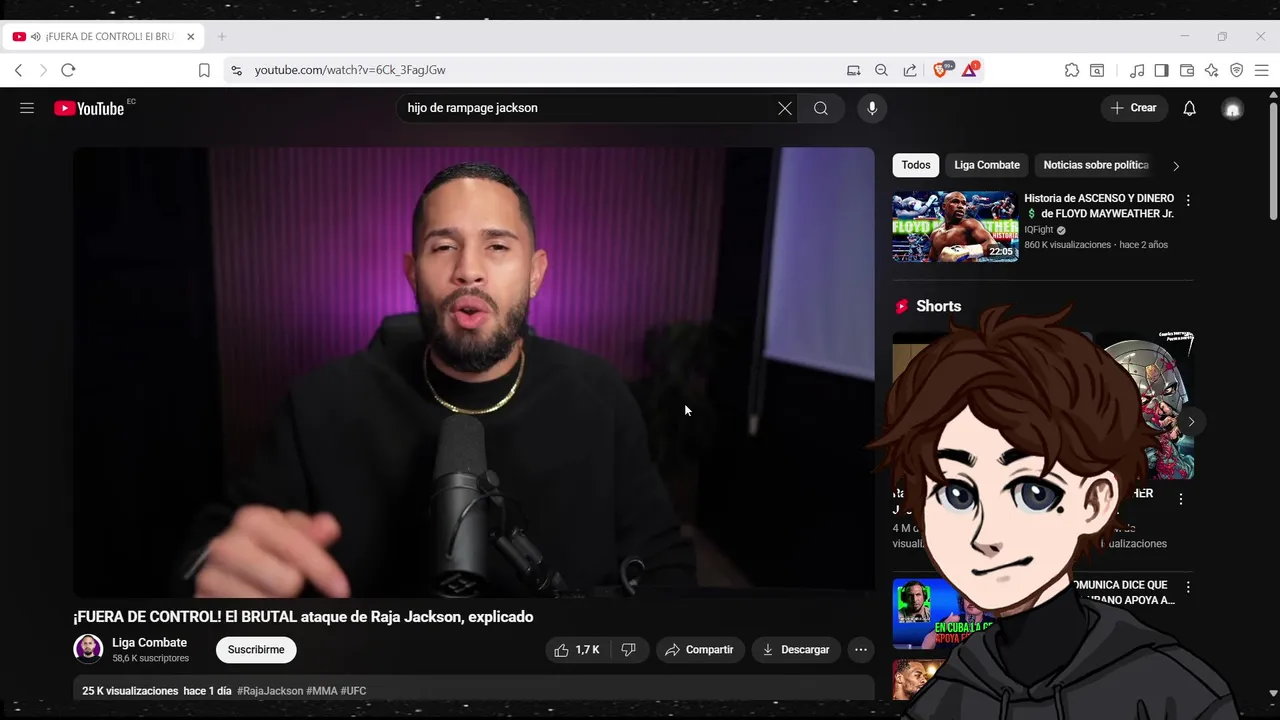The width and height of the screenshot is (1280, 720).
Task: Click #UFC hashtag
Action: coord(353,691)
